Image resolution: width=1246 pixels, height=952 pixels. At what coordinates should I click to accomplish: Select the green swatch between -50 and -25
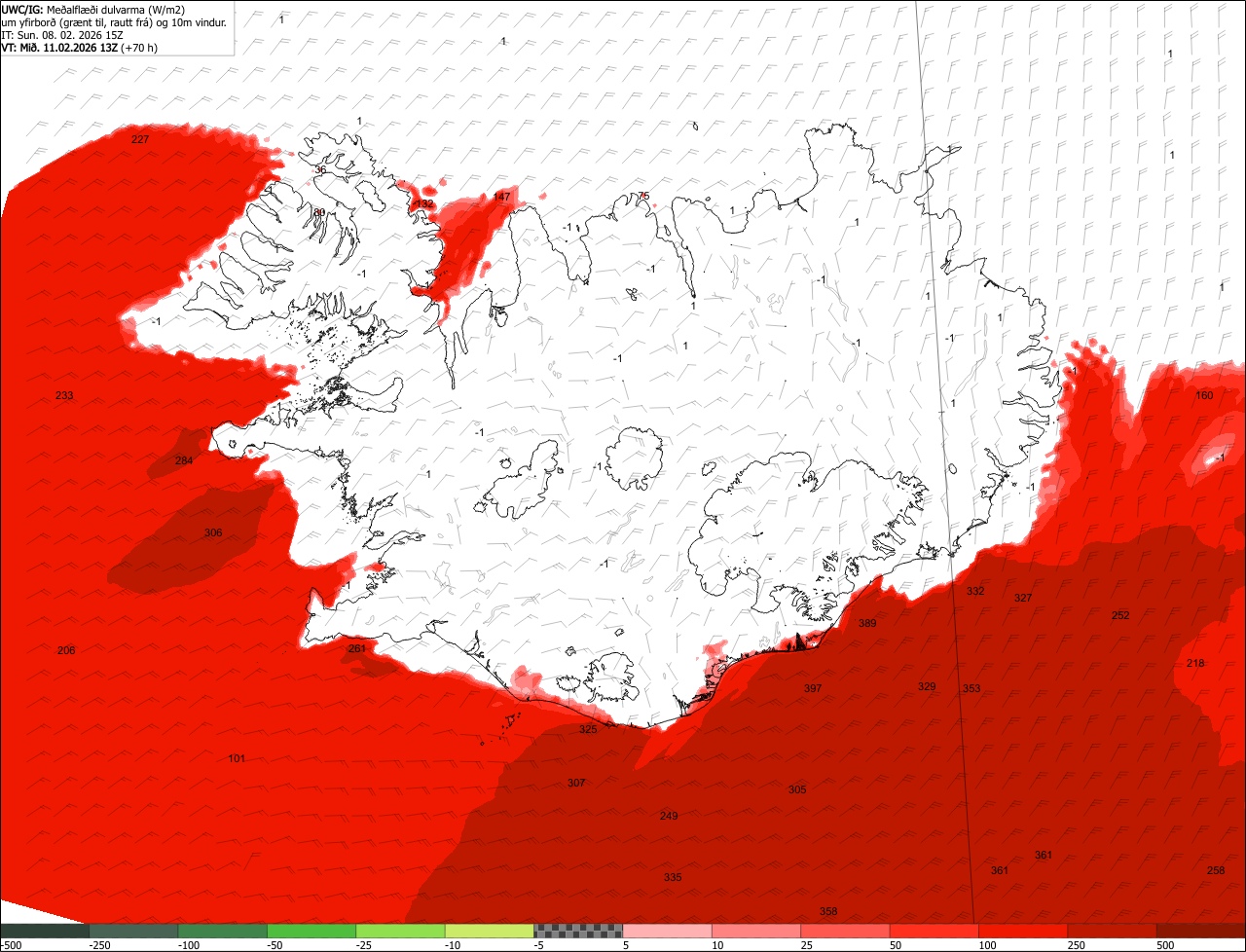click(x=311, y=931)
